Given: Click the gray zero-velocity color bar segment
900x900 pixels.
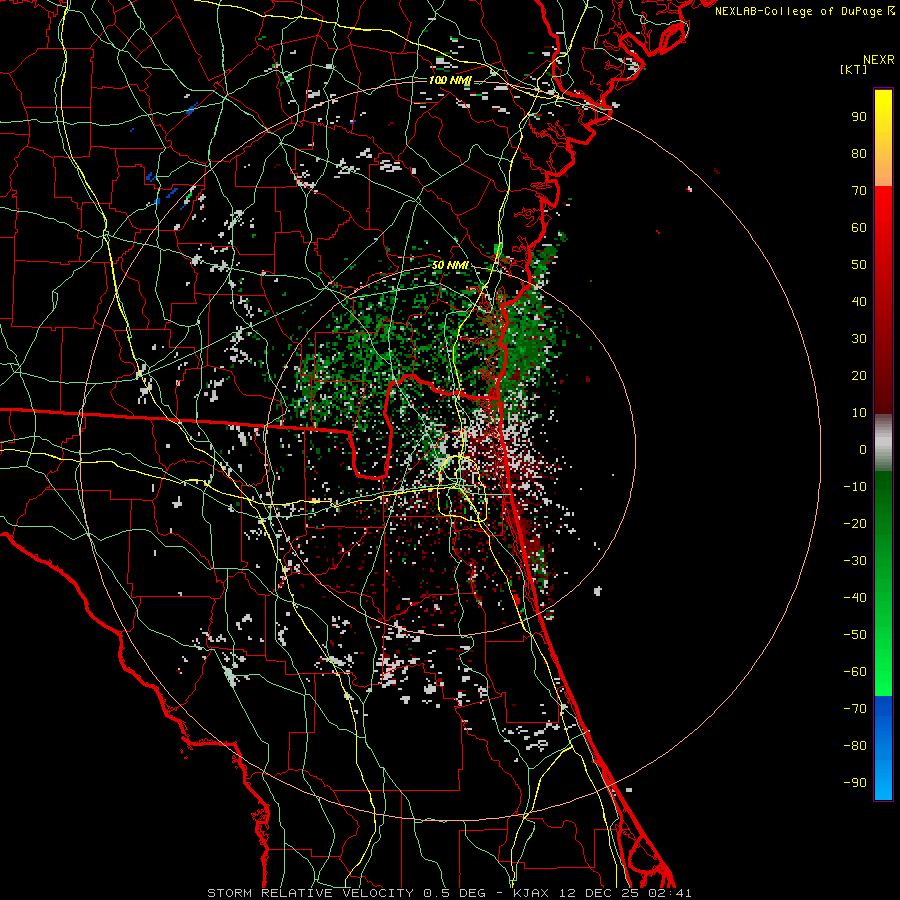Looking at the screenshot, I should pyautogui.click(x=883, y=443).
